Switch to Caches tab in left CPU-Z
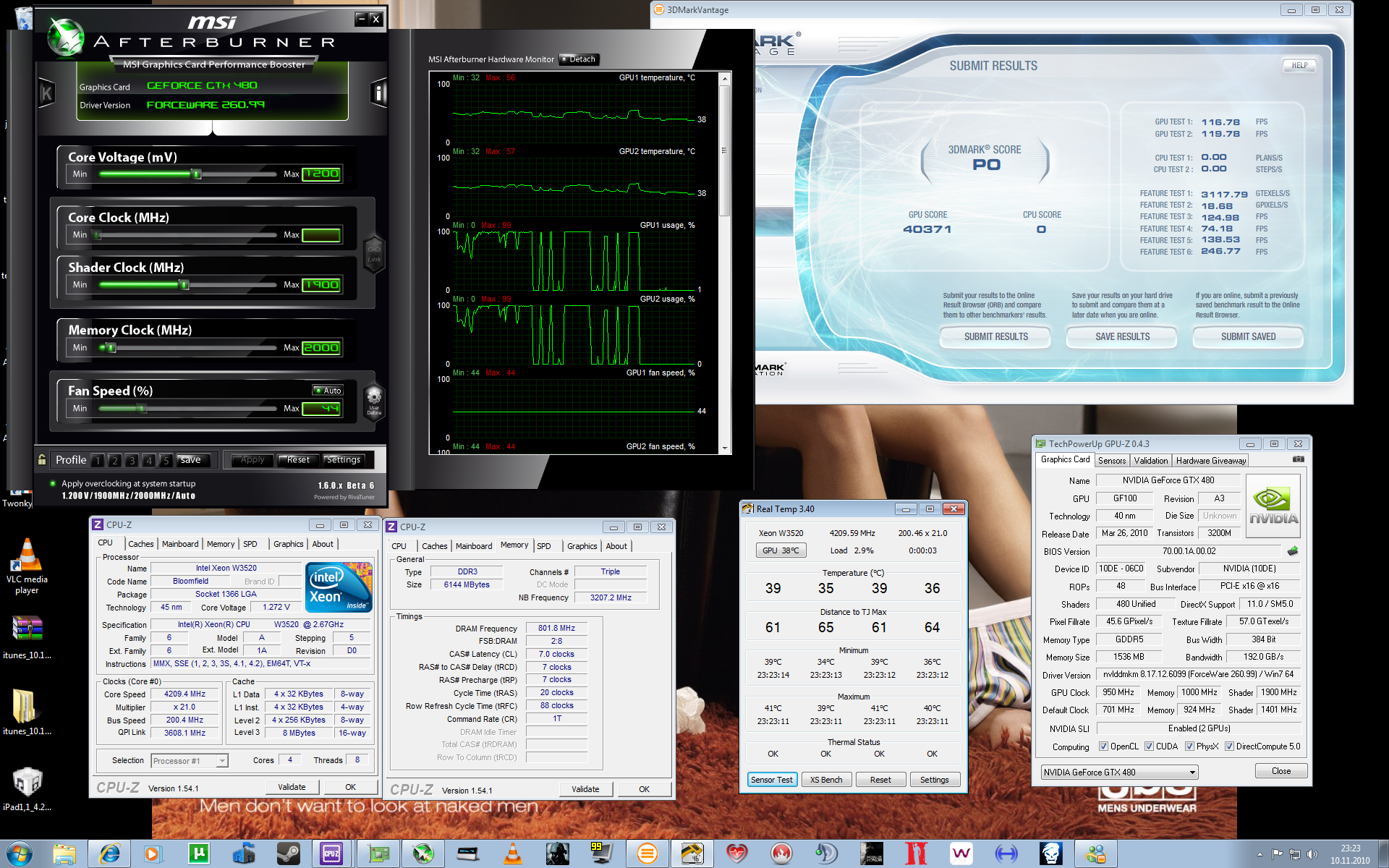 pyautogui.click(x=140, y=544)
